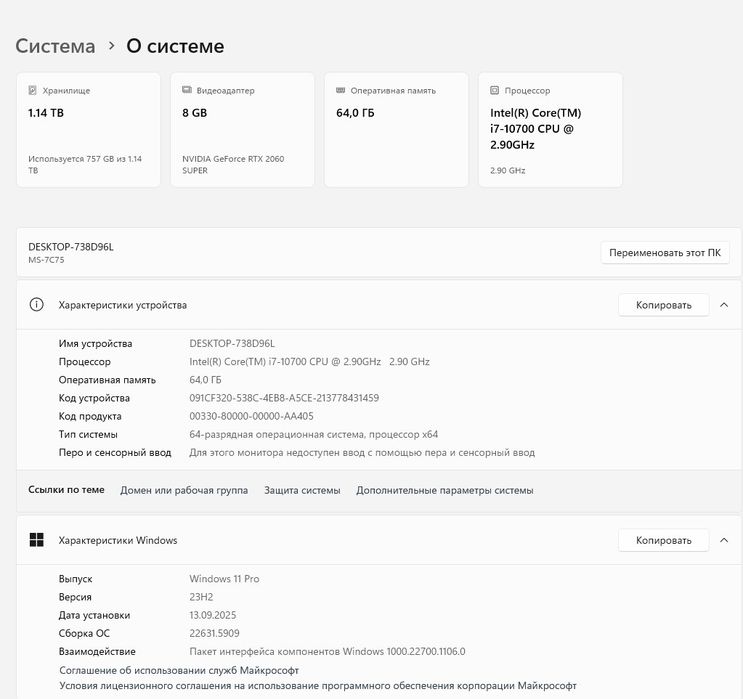Click the RAM icon in Оперативная память card
The width and height of the screenshot is (743, 699).
(340, 90)
